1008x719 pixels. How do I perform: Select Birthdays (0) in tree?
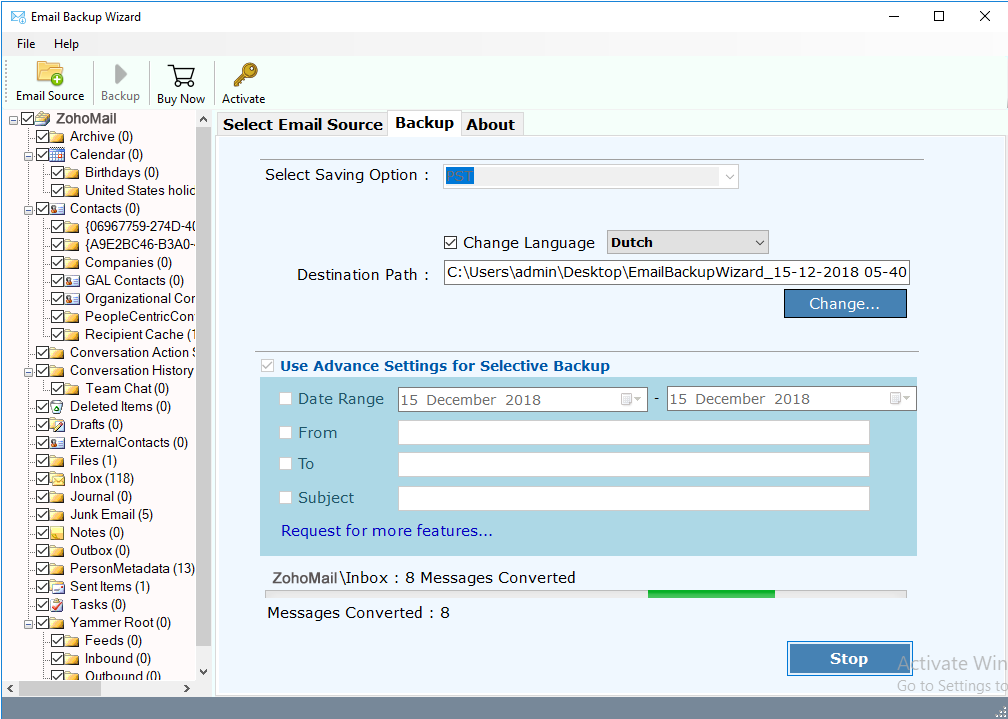122,172
